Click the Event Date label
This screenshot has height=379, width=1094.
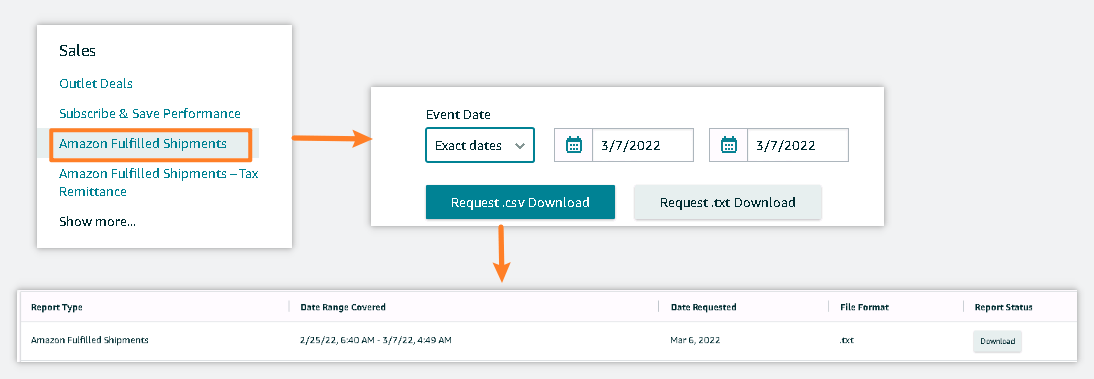click(458, 114)
